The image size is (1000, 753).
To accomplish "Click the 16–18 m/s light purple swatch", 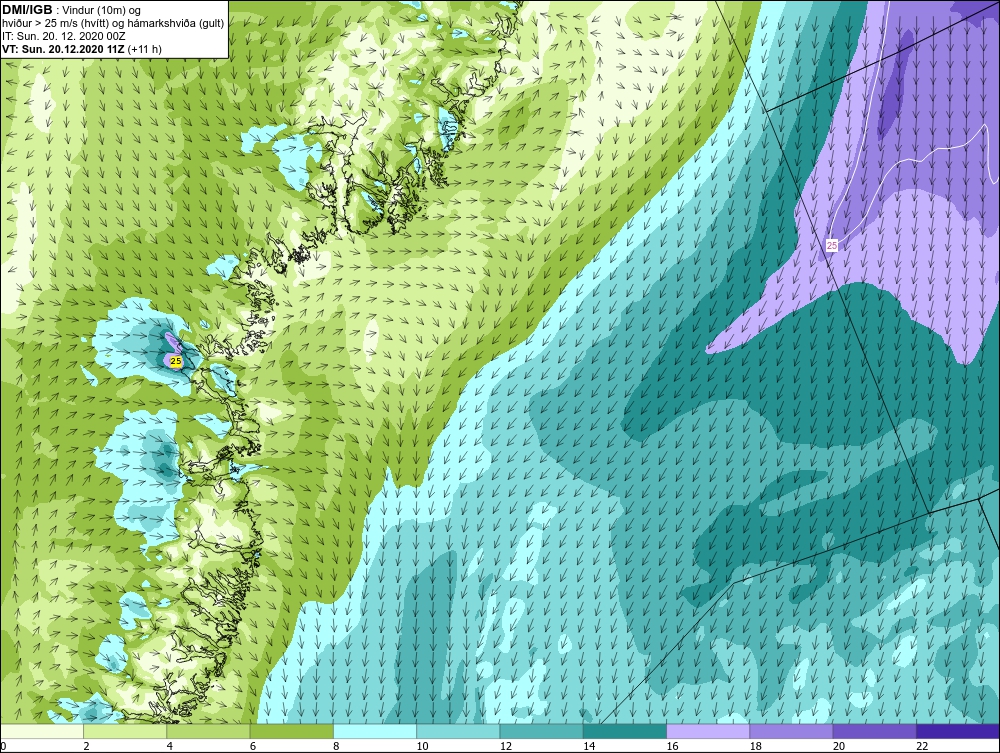I will pyautogui.click(x=708, y=731).
